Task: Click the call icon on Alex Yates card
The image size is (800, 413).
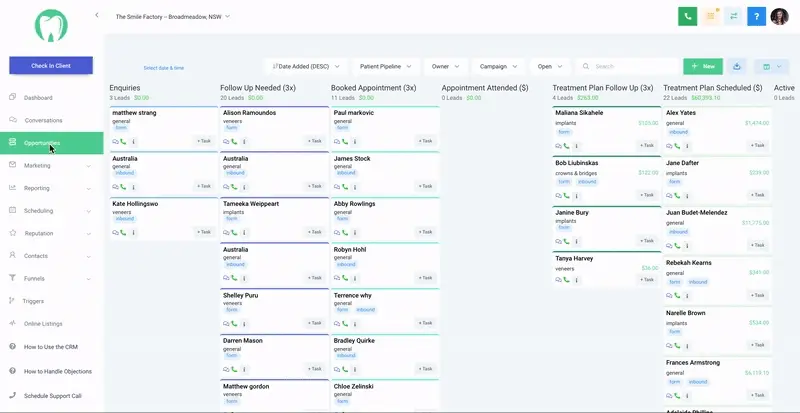Action: pyautogui.click(x=677, y=145)
